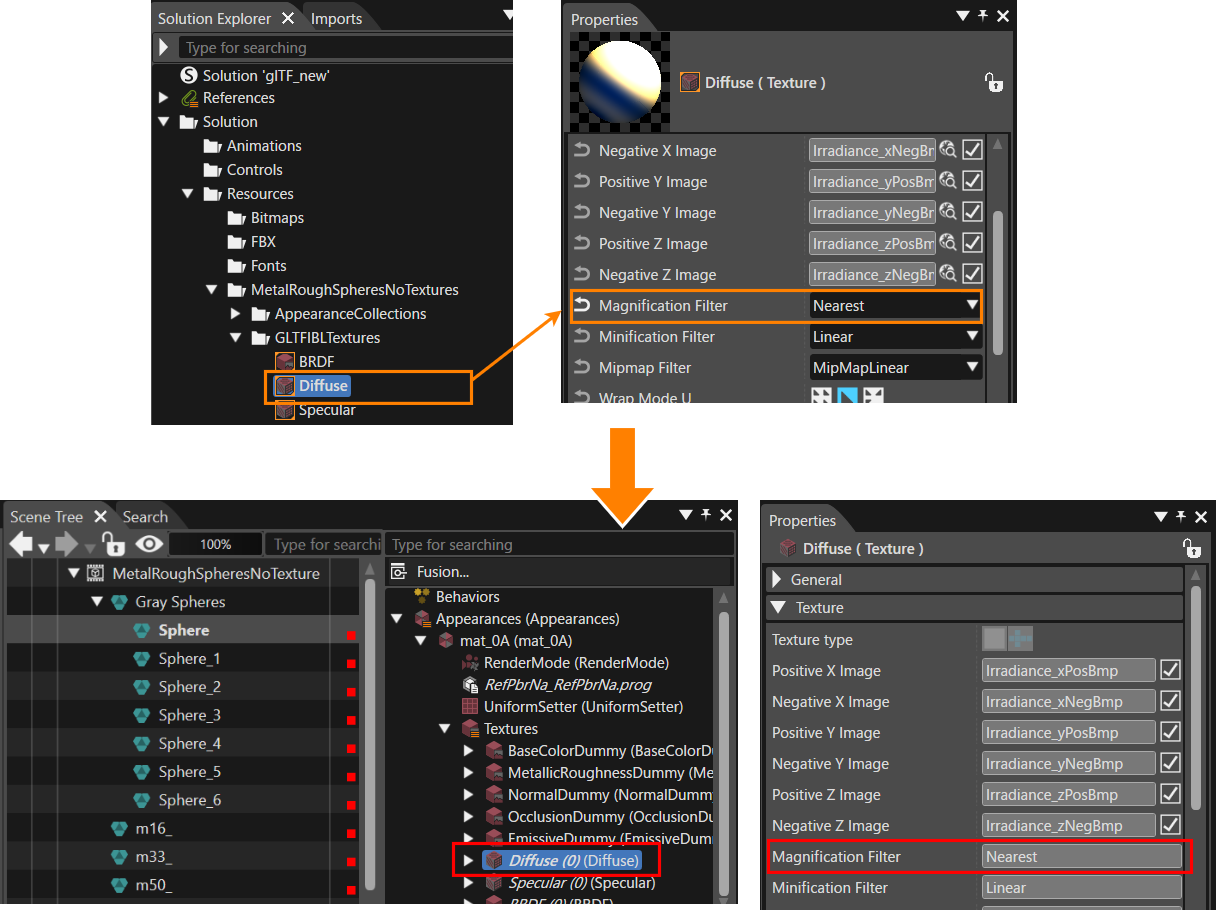Open the Magnification Filter dropdown set to Nearest

(x=896, y=306)
